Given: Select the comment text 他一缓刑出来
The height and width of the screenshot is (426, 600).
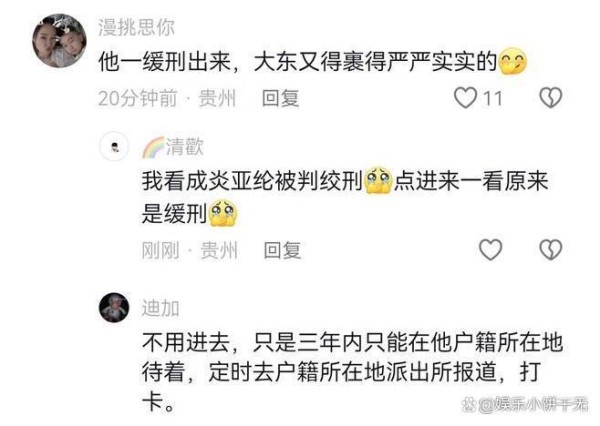Looking at the screenshot, I should pyautogui.click(x=165, y=62).
